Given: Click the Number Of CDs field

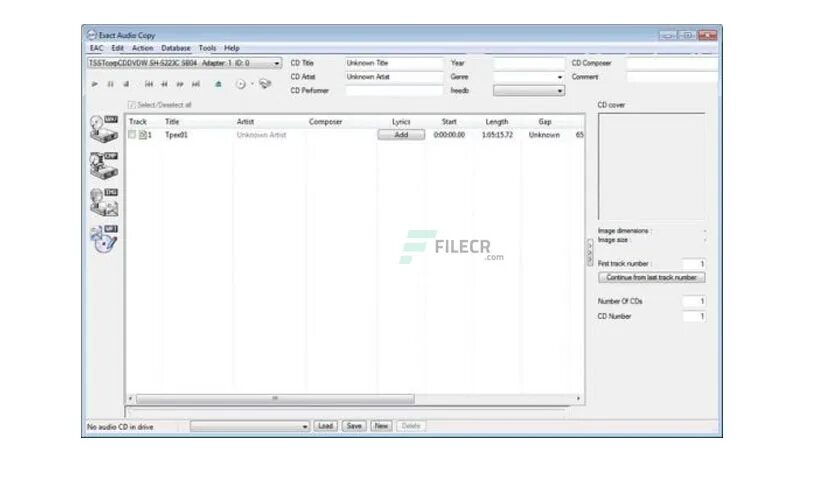Looking at the screenshot, I should tap(694, 301).
